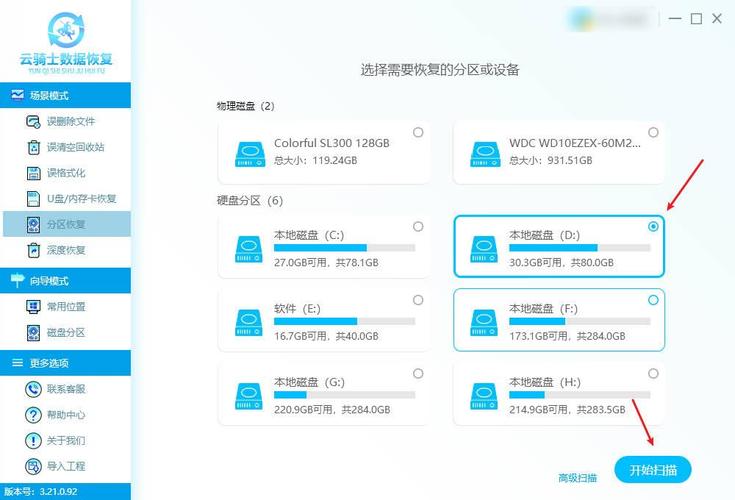The height and width of the screenshot is (500, 735).
Task: Open 常用位置 under 向导模式
Action: pos(67,307)
